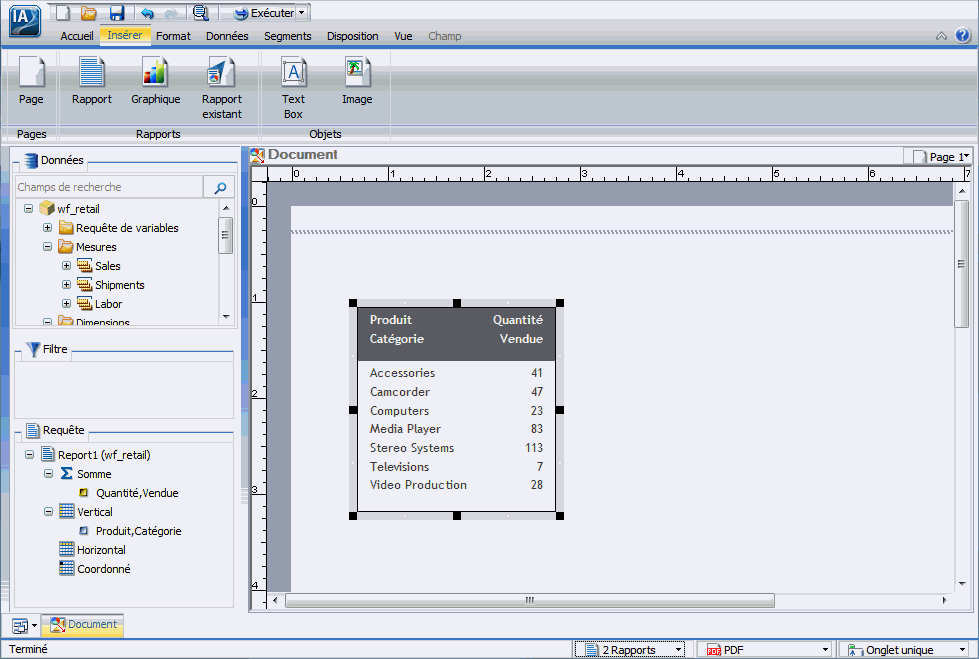Select the Produit,Catégorie field

(139, 531)
